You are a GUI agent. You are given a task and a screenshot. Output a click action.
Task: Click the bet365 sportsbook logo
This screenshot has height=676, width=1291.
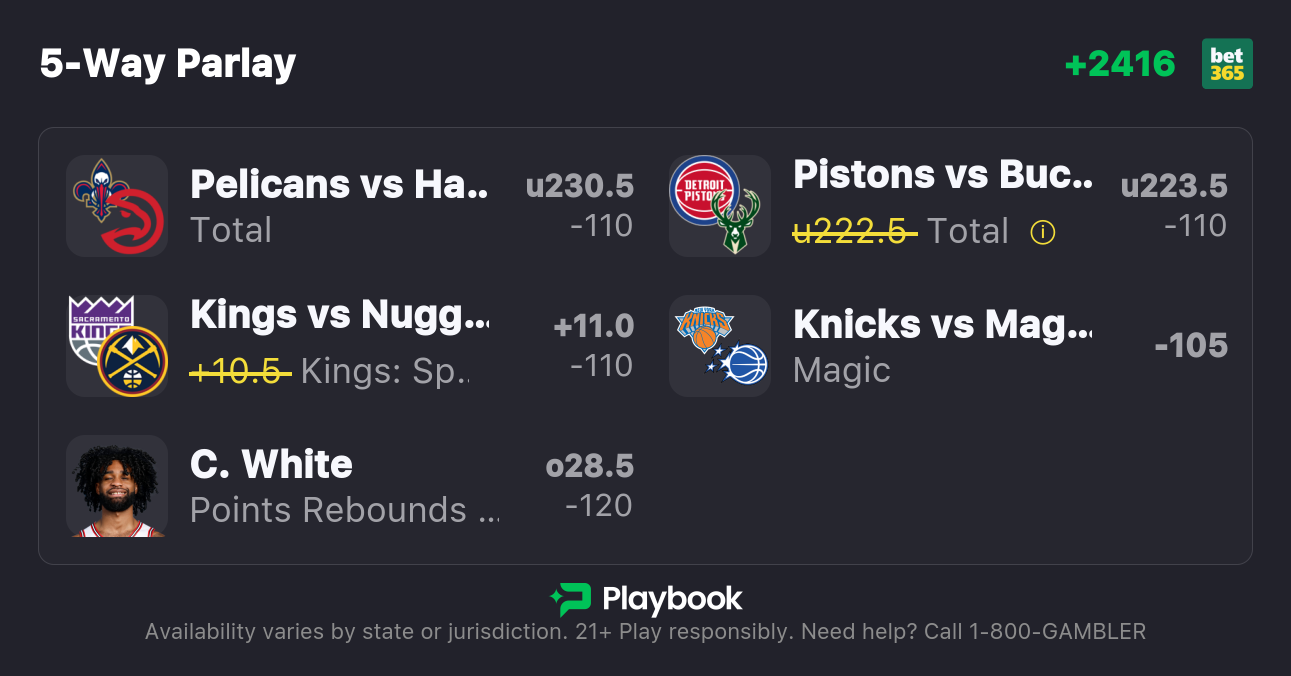pyautogui.click(x=1227, y=64)
